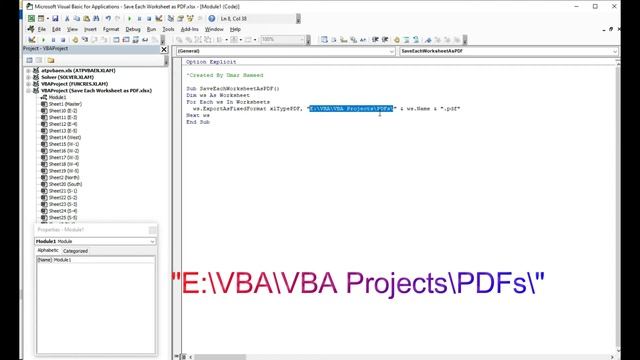
Task: Click the Call Stack icon in Debug toolbar
Action: [155, 40]
